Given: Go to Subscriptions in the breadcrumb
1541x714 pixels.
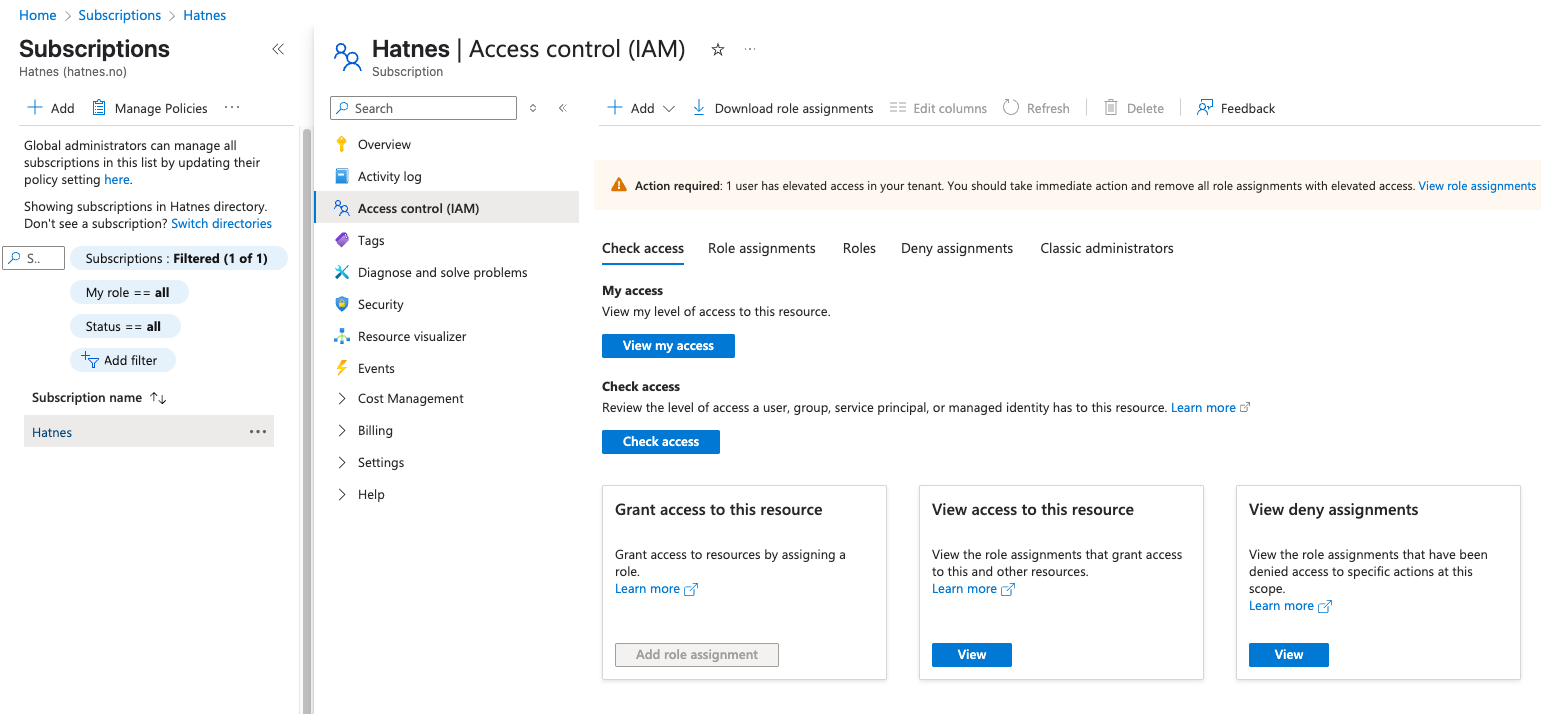Looking at the screenshot, I should pyautogui.click(x=119, y=15).
